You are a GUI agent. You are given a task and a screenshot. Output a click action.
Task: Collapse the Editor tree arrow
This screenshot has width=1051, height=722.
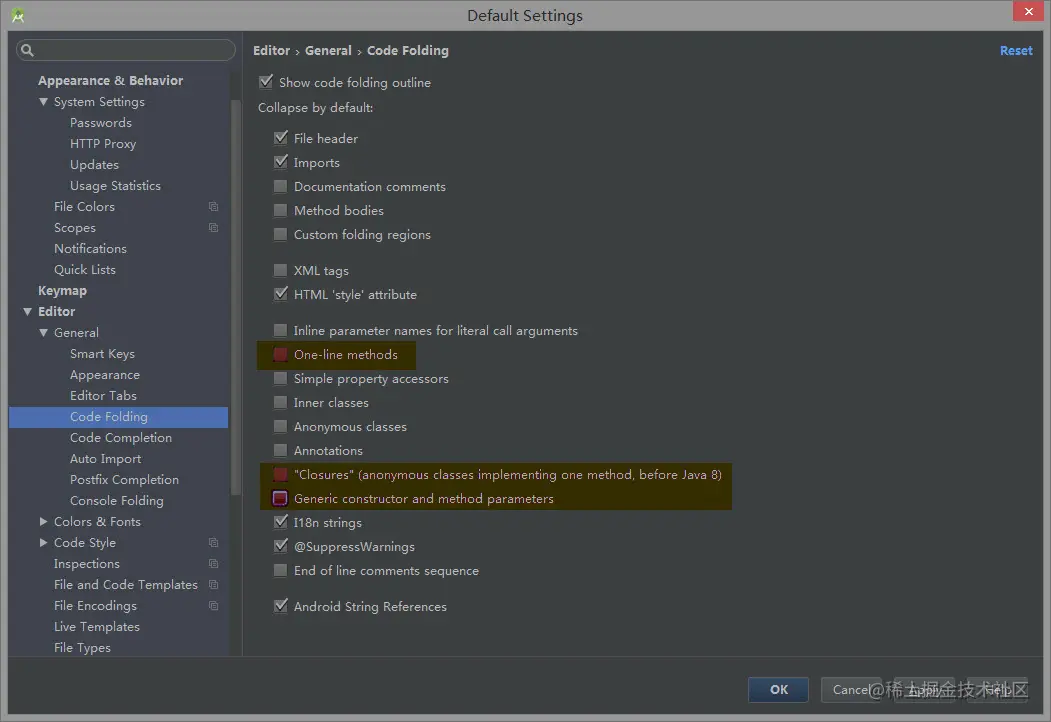pyautogui.click(x=27, y=312)
